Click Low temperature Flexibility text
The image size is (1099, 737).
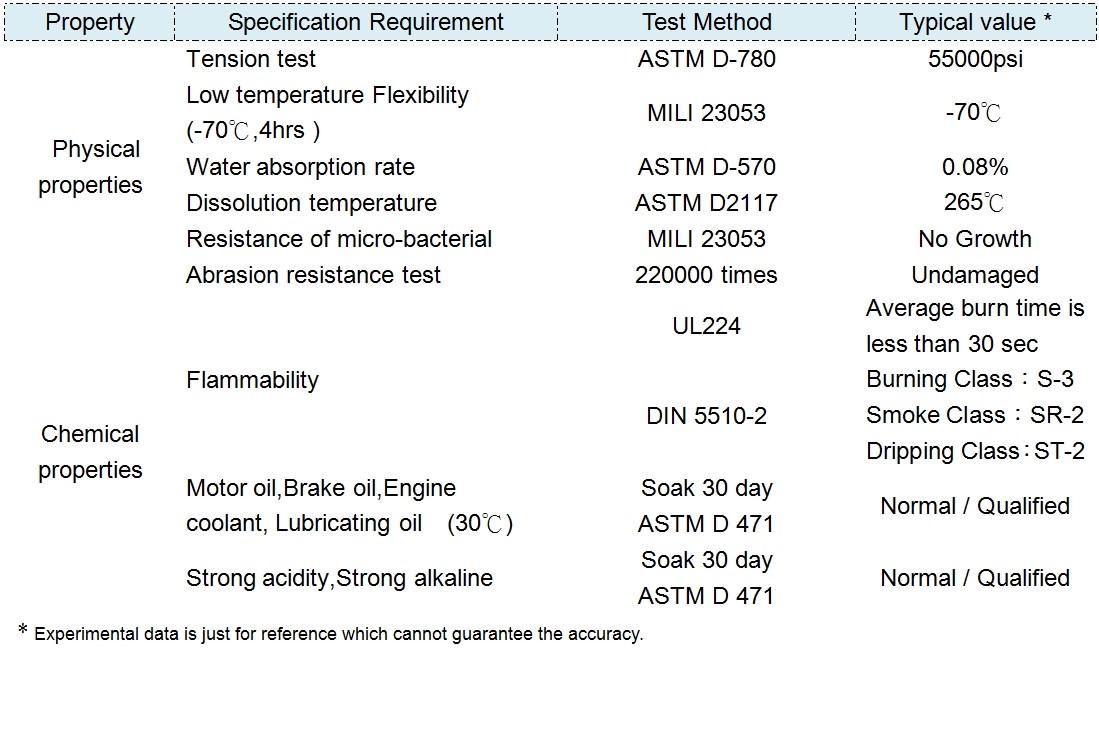click(327, 95)
